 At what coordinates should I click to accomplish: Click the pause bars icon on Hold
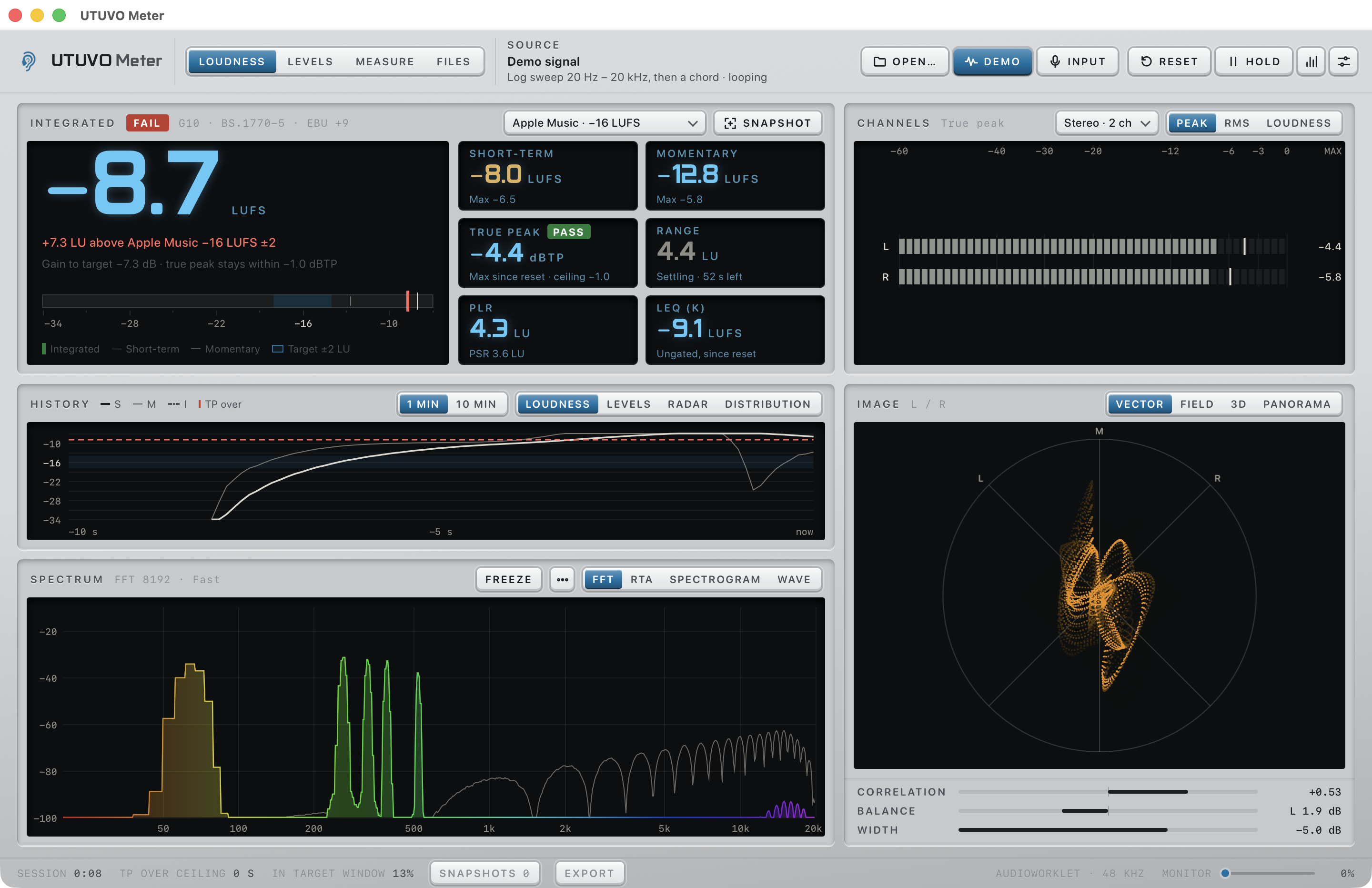[1233, 62]
